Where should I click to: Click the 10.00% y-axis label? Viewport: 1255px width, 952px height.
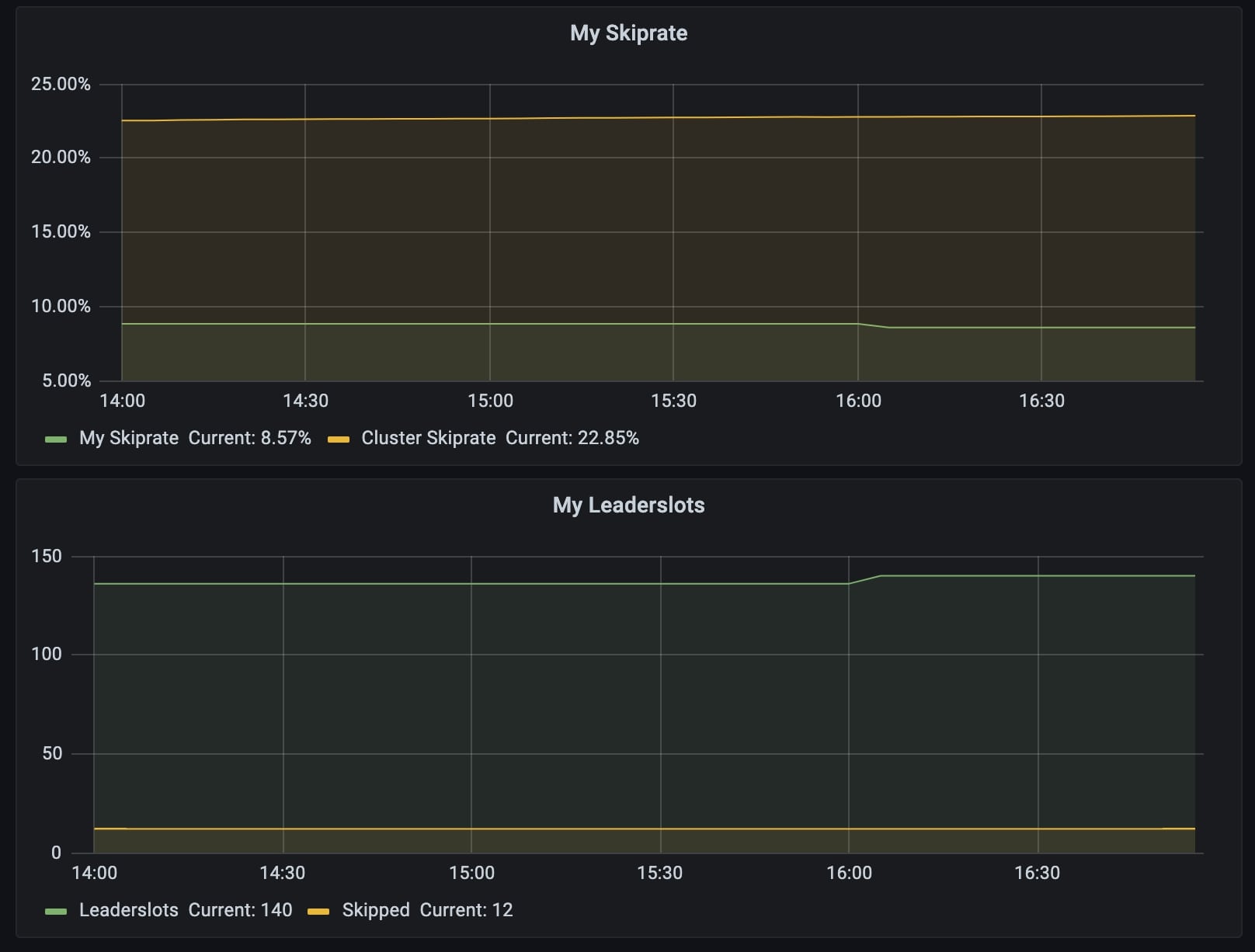click(61, 306)
